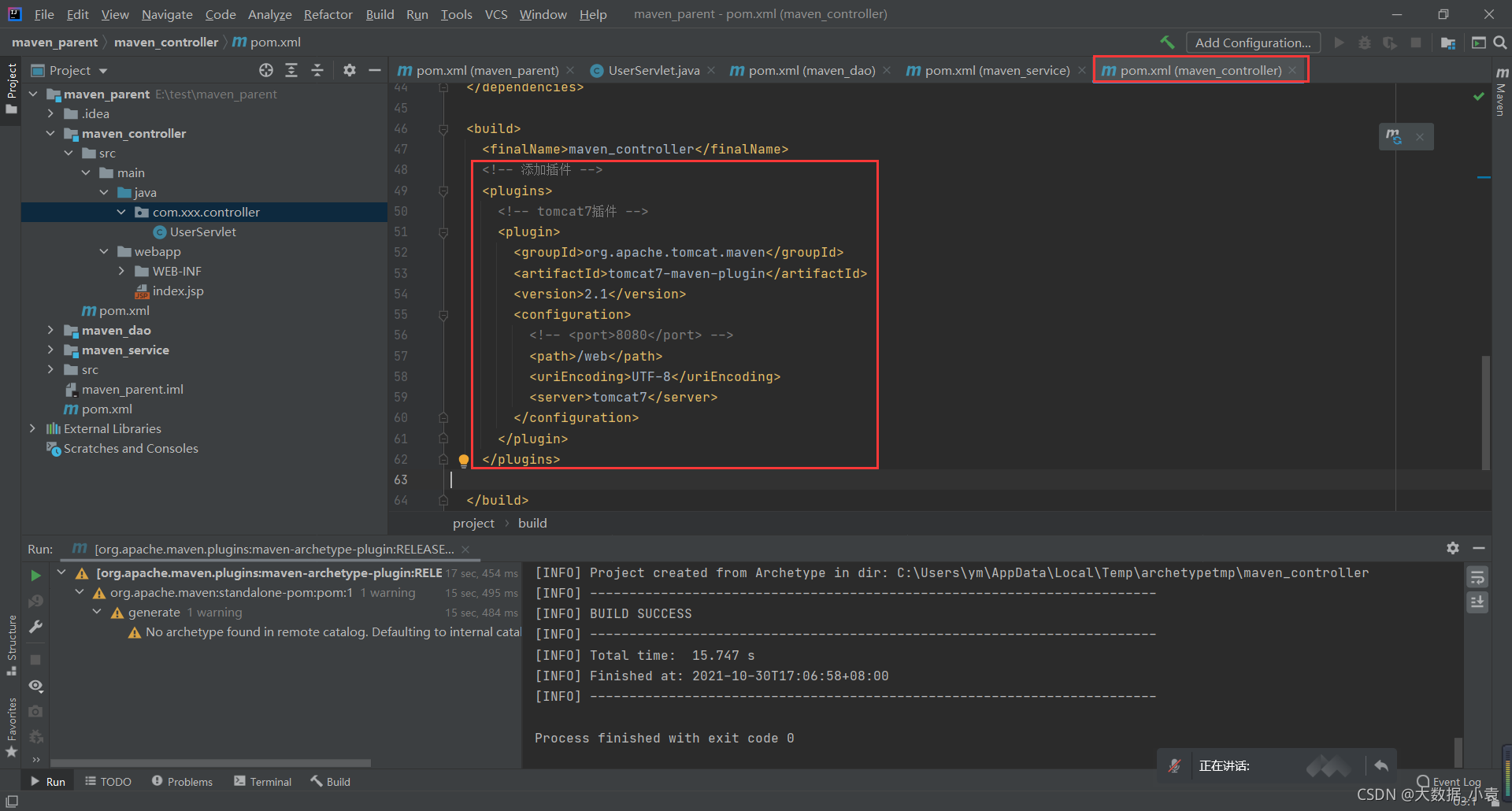Open Project panel settings gear

tap(350, 70)
